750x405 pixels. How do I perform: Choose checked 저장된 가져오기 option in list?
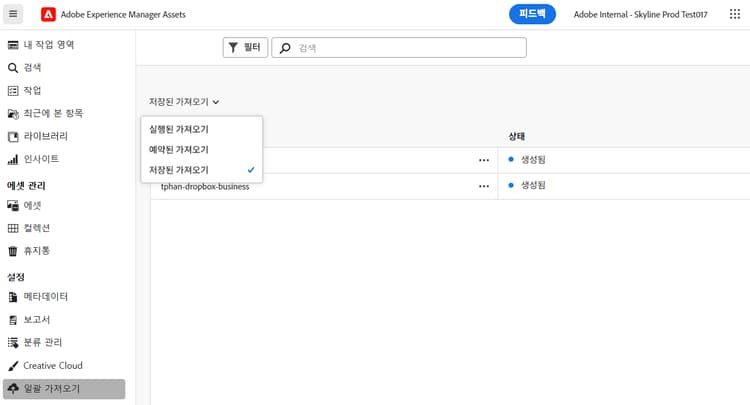(202, 170)
